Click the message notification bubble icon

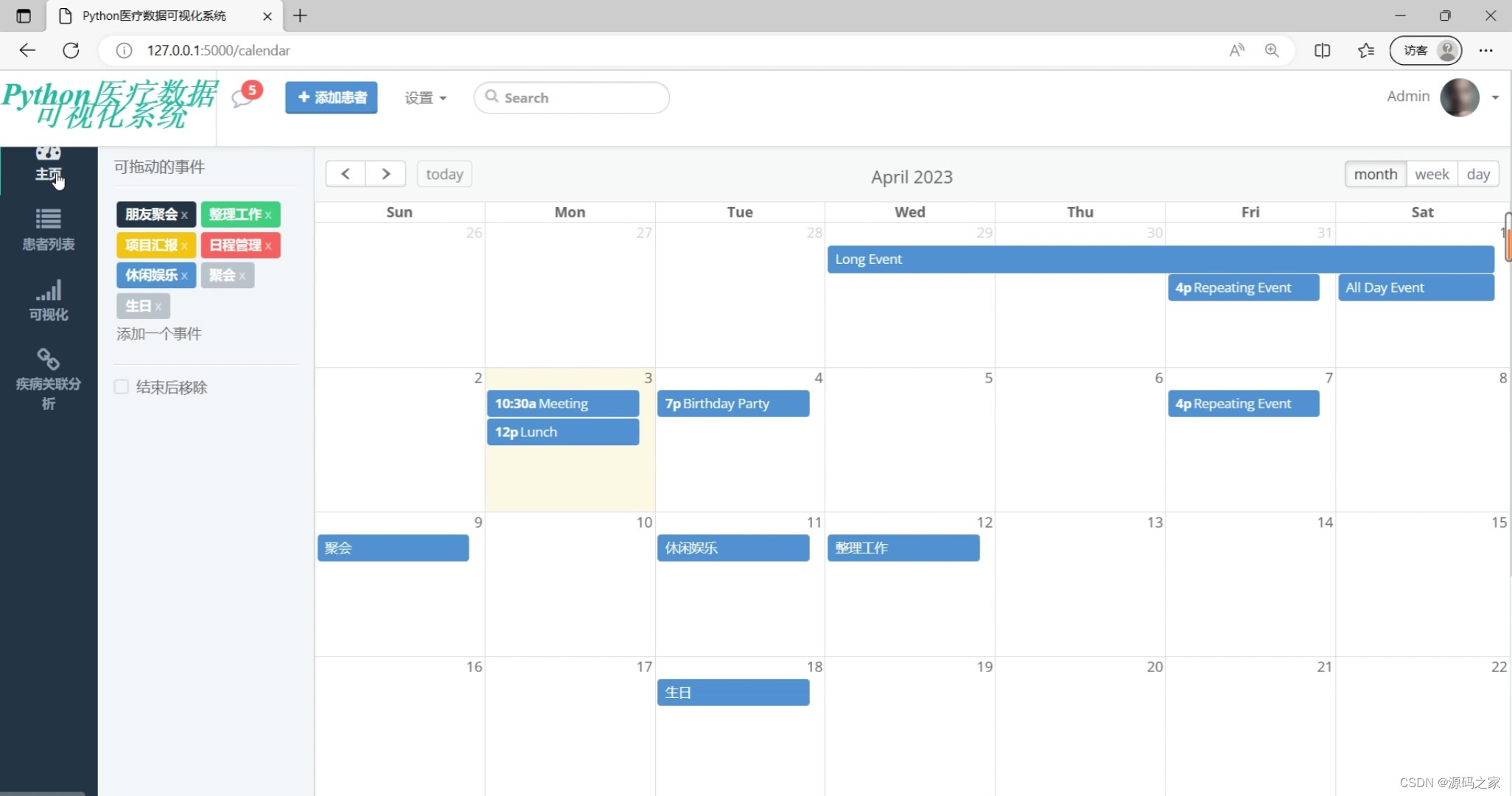242,98
